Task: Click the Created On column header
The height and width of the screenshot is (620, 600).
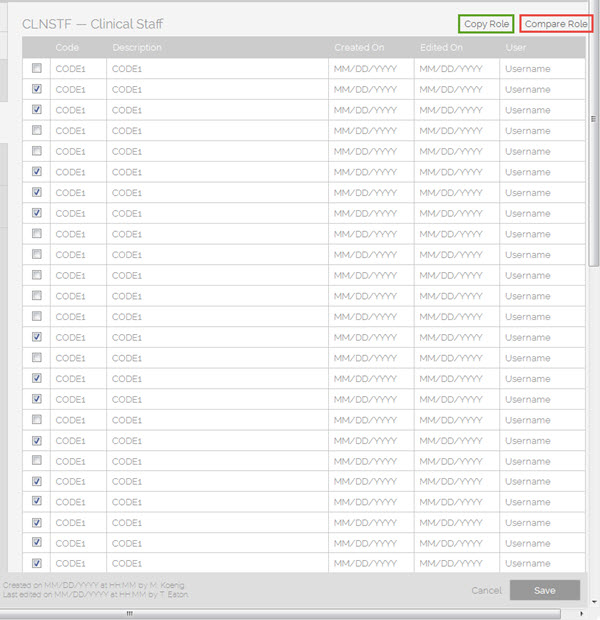Action: (358, 48)
